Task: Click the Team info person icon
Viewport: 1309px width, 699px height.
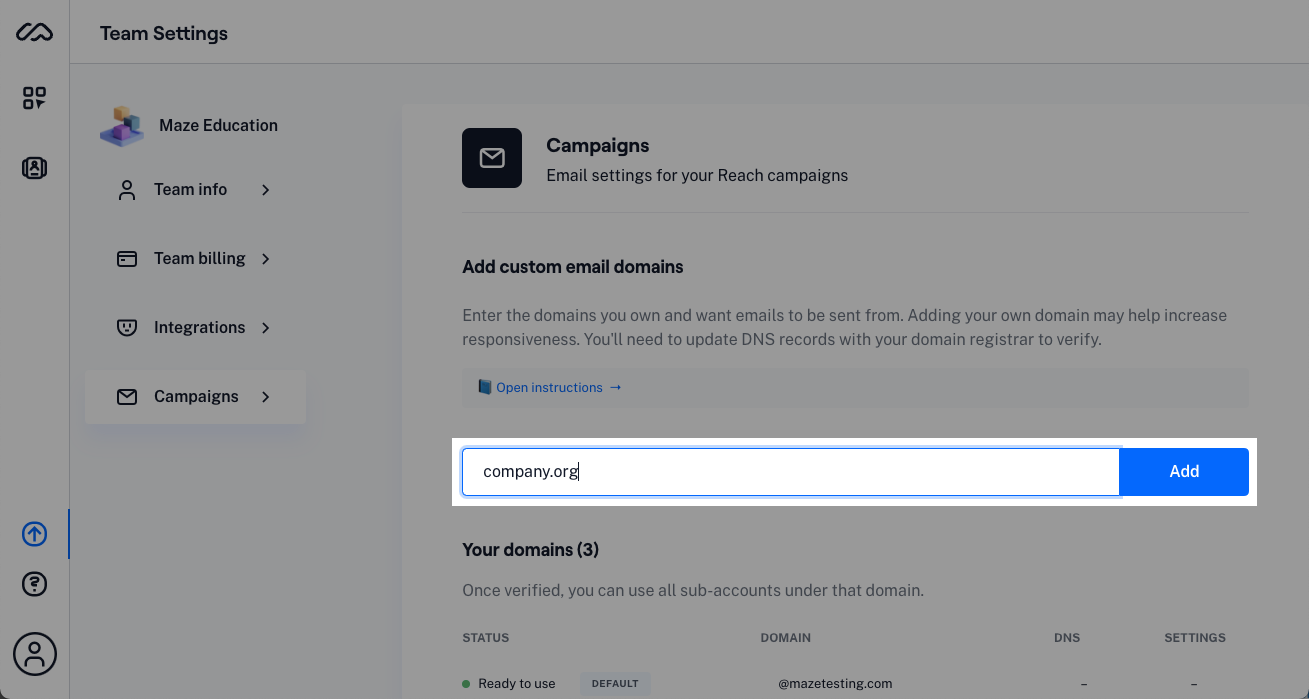Action: tap(126, 189)
